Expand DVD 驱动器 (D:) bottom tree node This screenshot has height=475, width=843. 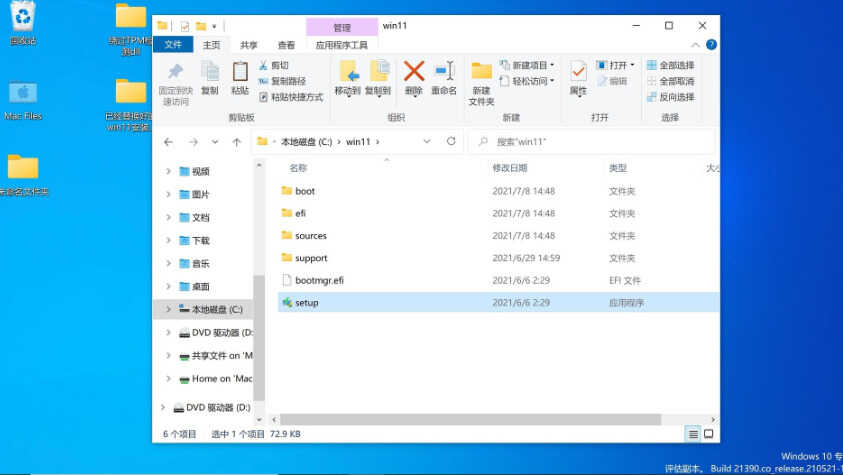click(x=163, y=407)
